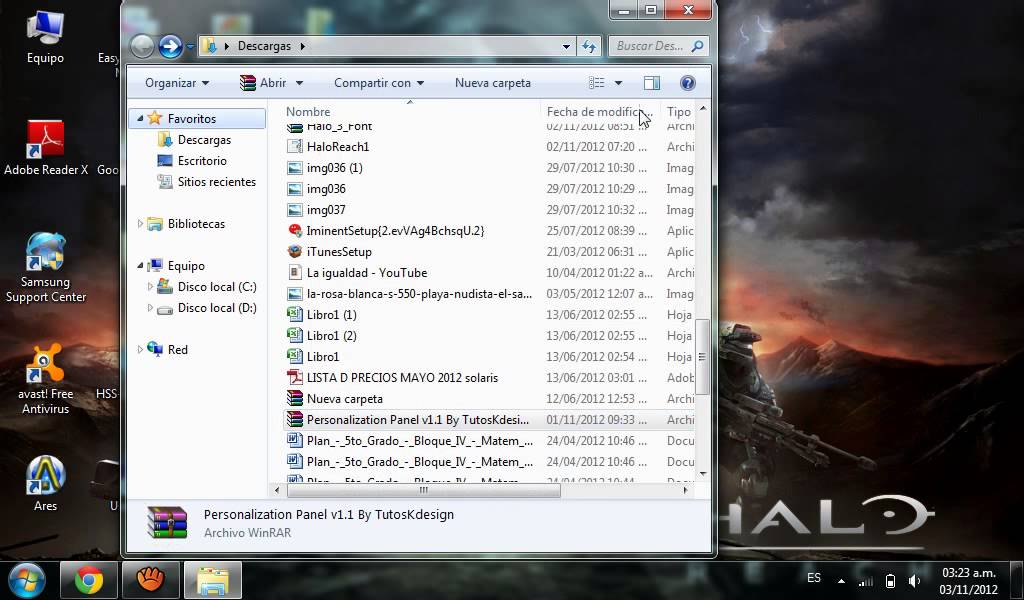Select the Libro1 (2) Excel file icon
The image size is (1024, 600).
click(295, 336)
